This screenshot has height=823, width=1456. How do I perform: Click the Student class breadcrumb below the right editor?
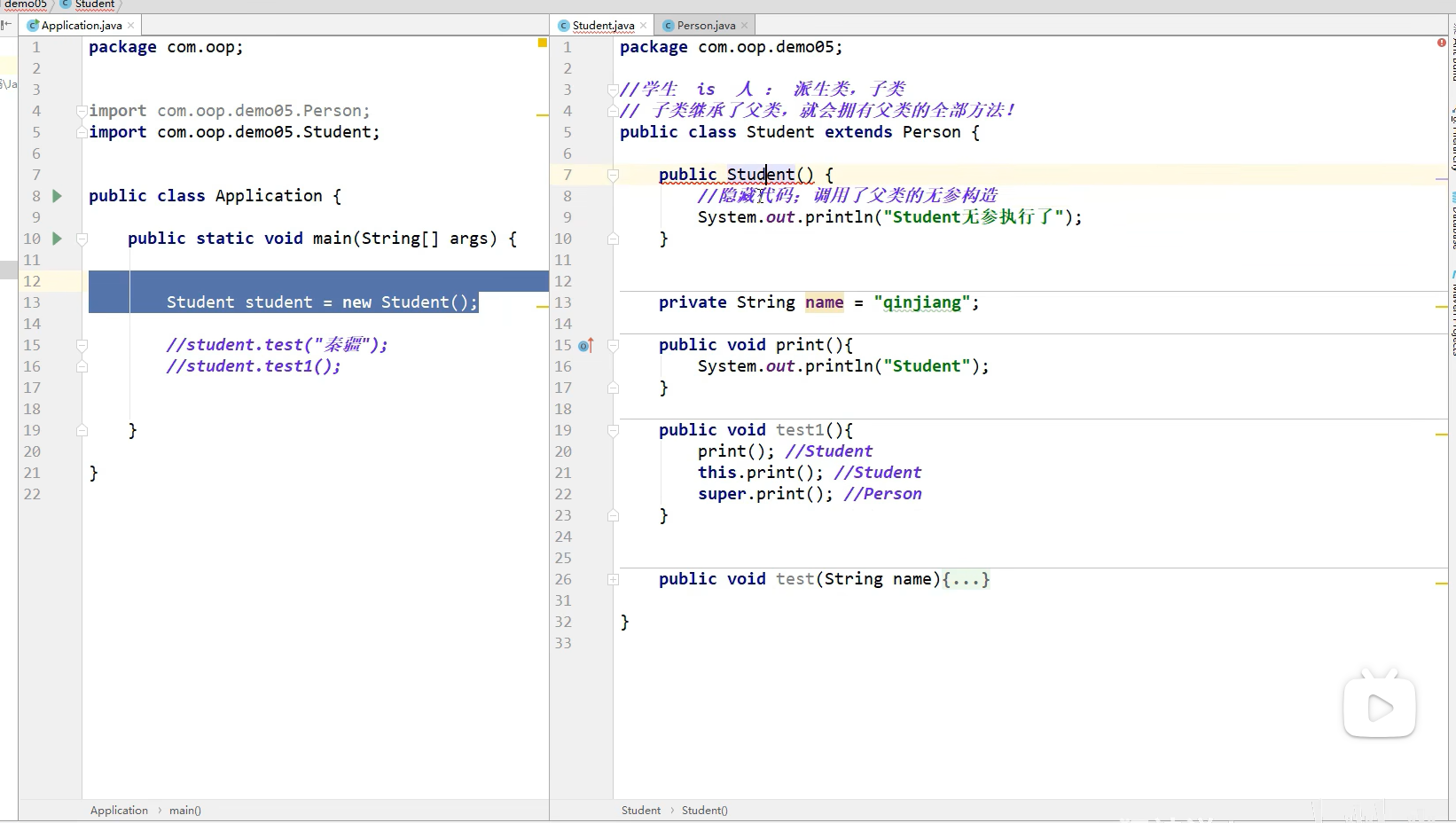(x=641, y=811)
